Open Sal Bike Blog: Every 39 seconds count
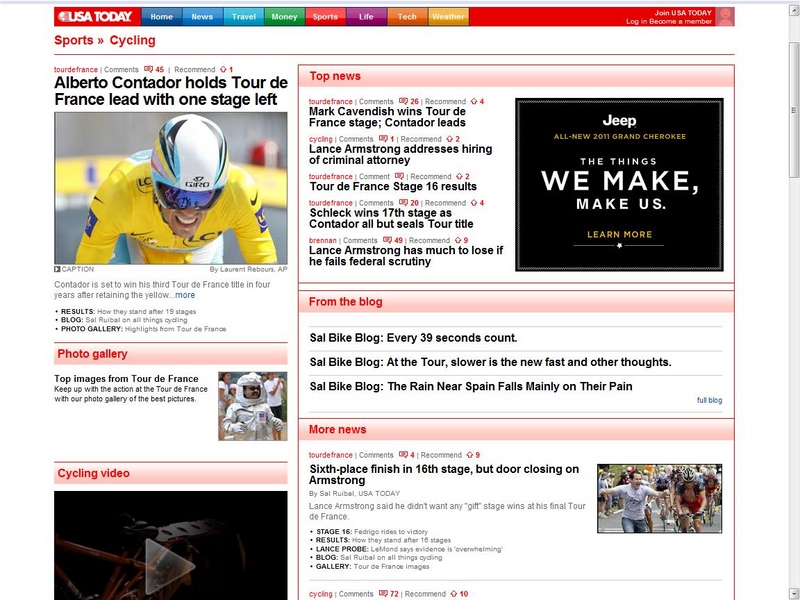 tap(413, 338)
